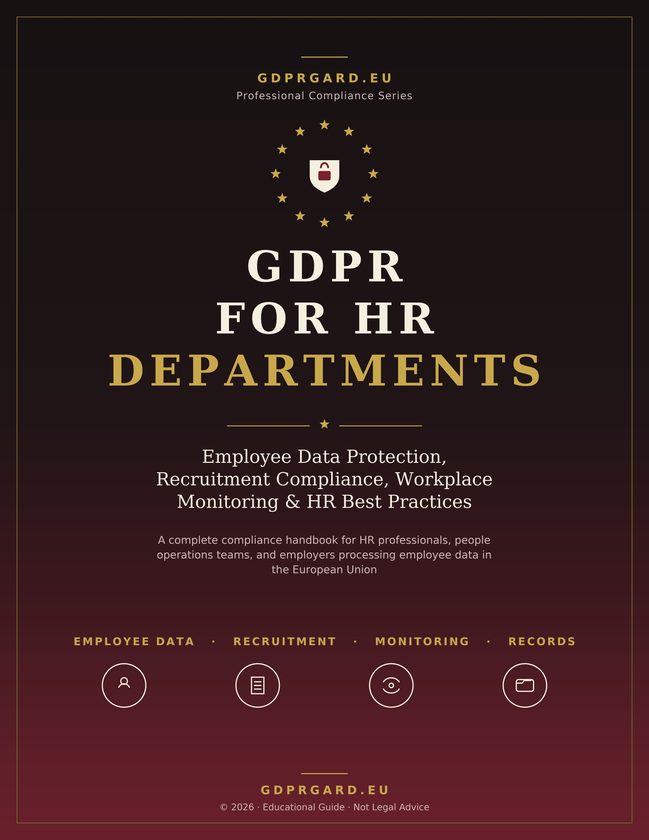Click the EMPLOYEE DATA label
The width and height of the screenshot is (649, 840).
[x=134, y=641]
